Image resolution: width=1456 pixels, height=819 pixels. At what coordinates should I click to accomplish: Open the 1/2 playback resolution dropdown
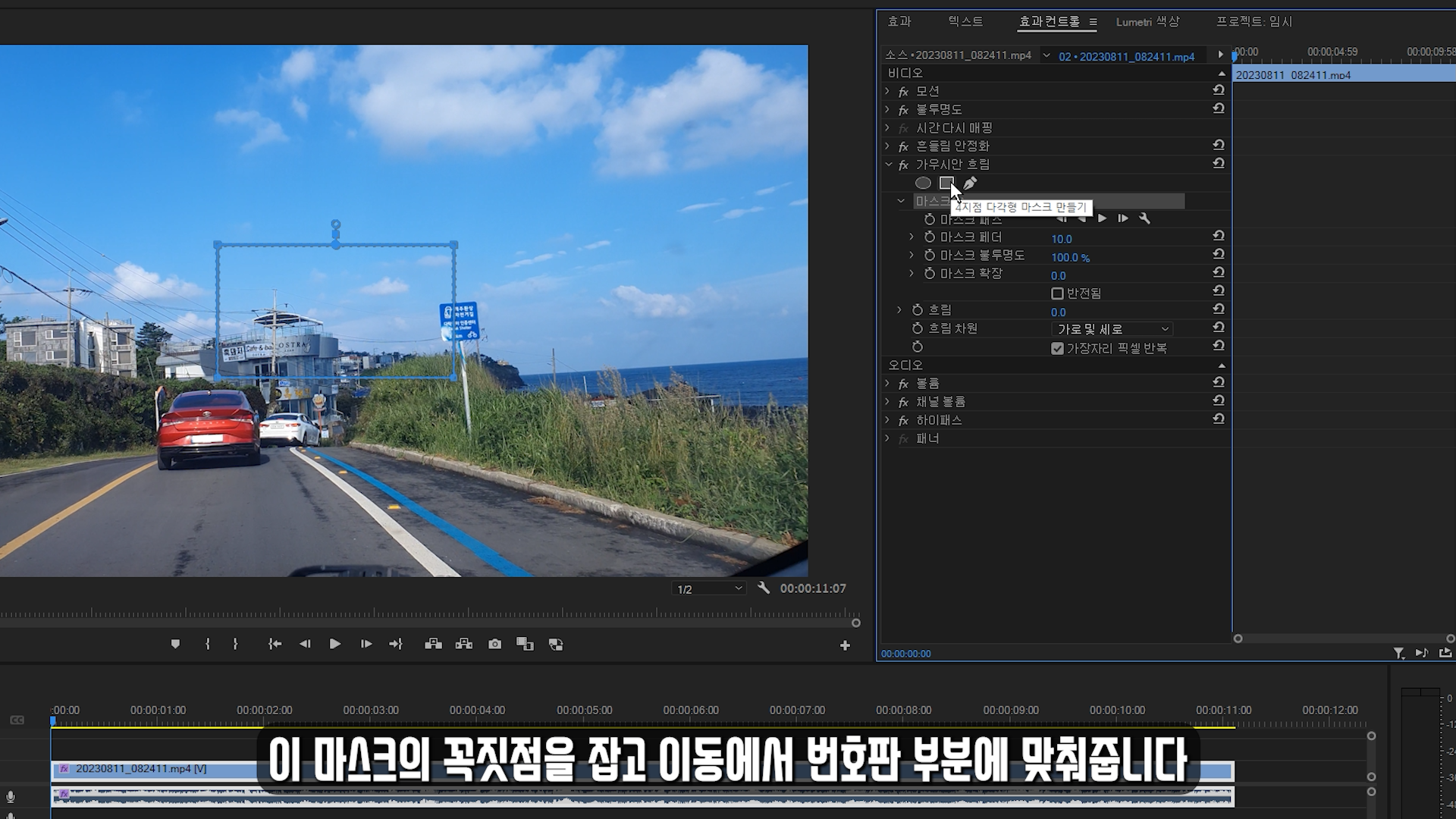point(708,588)
